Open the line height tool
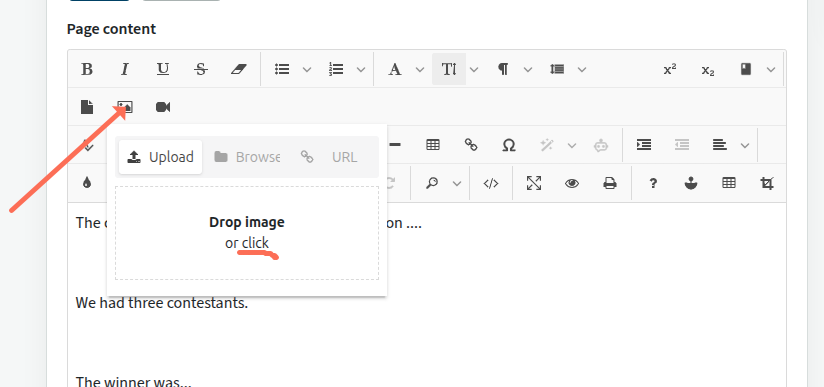Screen dimensions: 824x387 [x=557, y=69]
